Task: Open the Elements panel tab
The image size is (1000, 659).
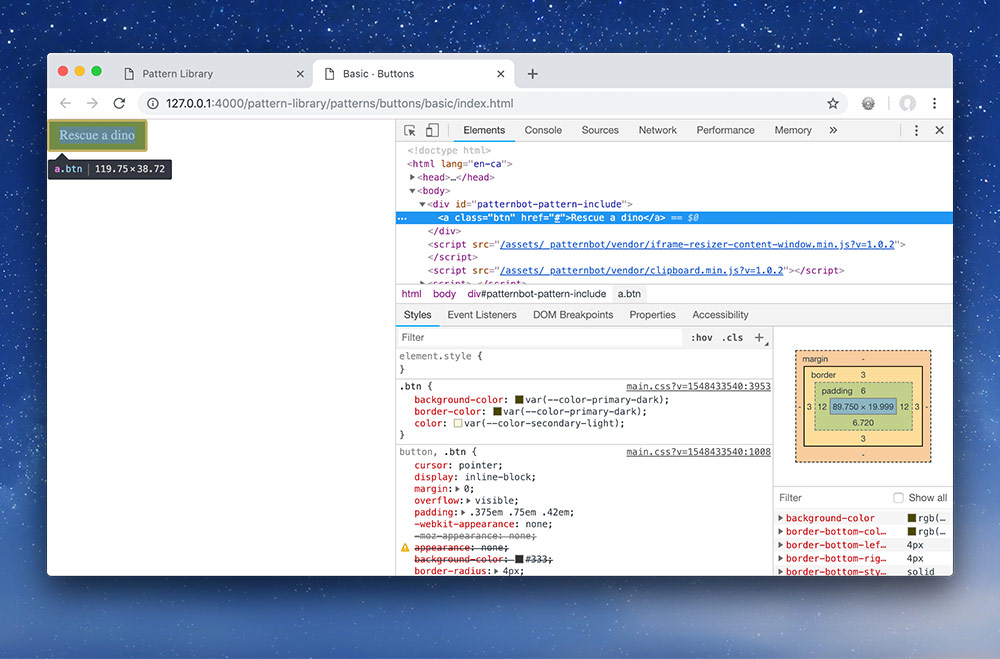Action: coord(484,130)
